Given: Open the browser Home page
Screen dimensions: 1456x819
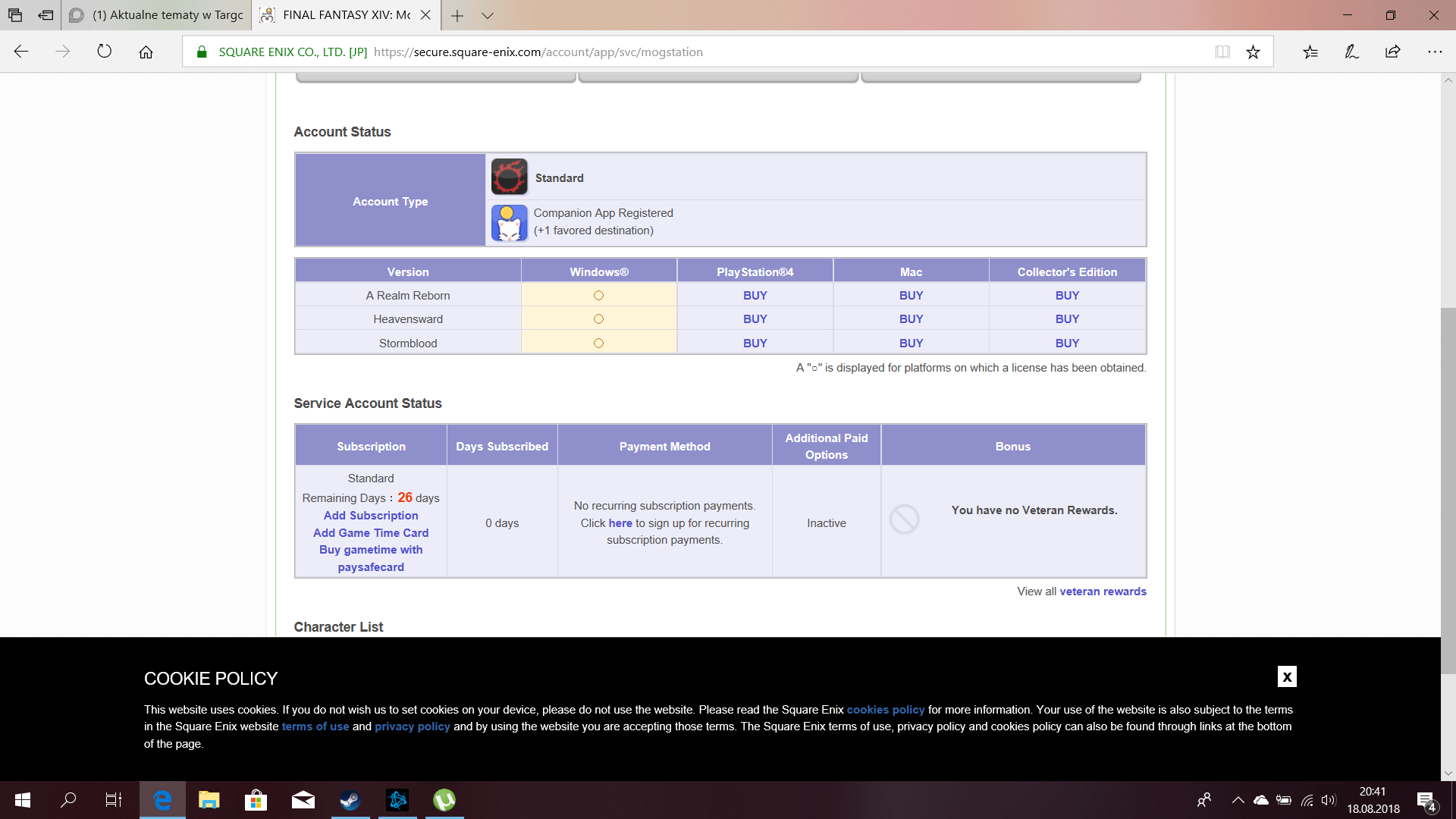Looking at the screenshot, I should click(x=146, y=52).
